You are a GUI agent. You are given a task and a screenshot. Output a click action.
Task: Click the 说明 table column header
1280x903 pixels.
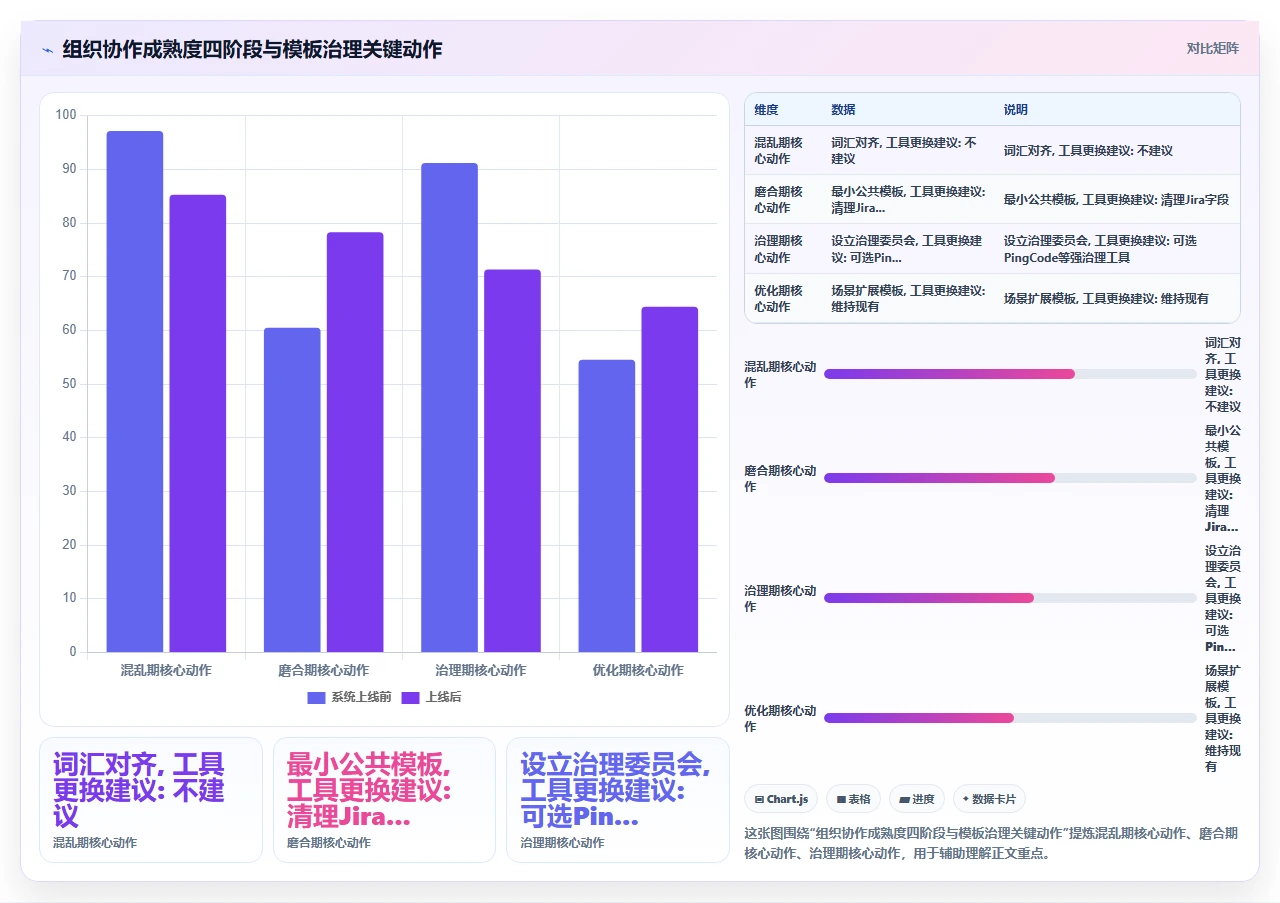tap(1016, 109)
